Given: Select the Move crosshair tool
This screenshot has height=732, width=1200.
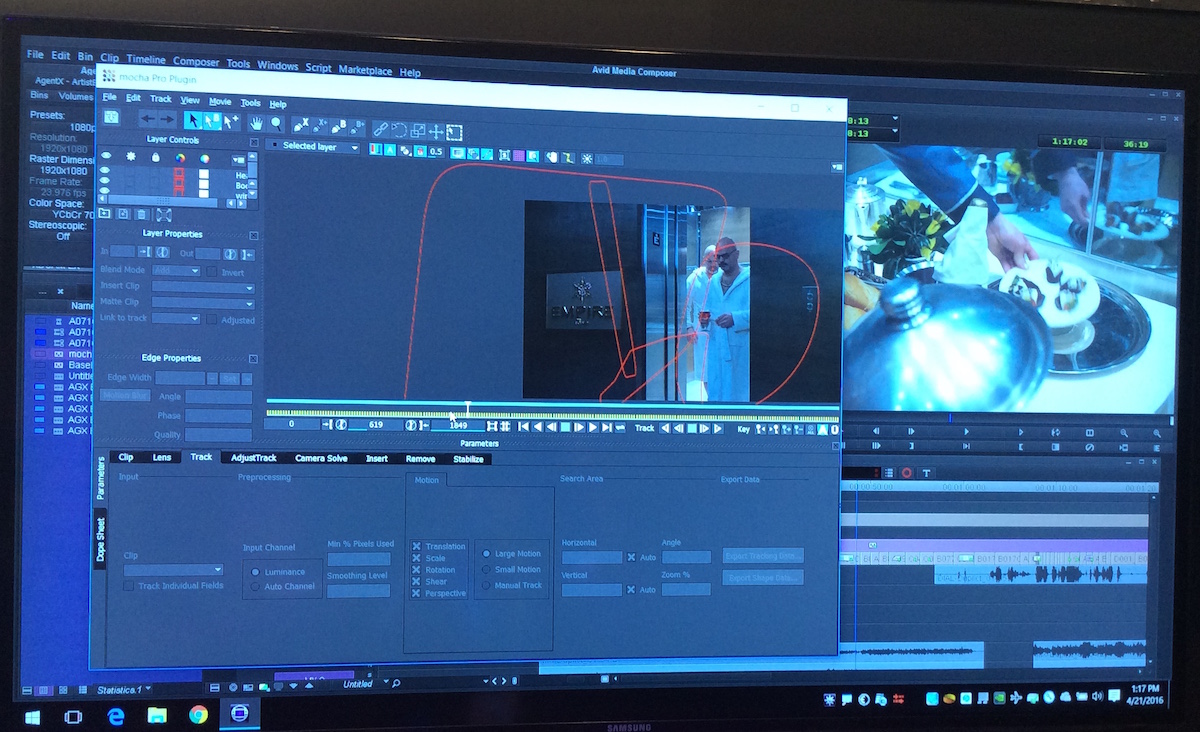Looking at the screenshot, I should 436,132.
